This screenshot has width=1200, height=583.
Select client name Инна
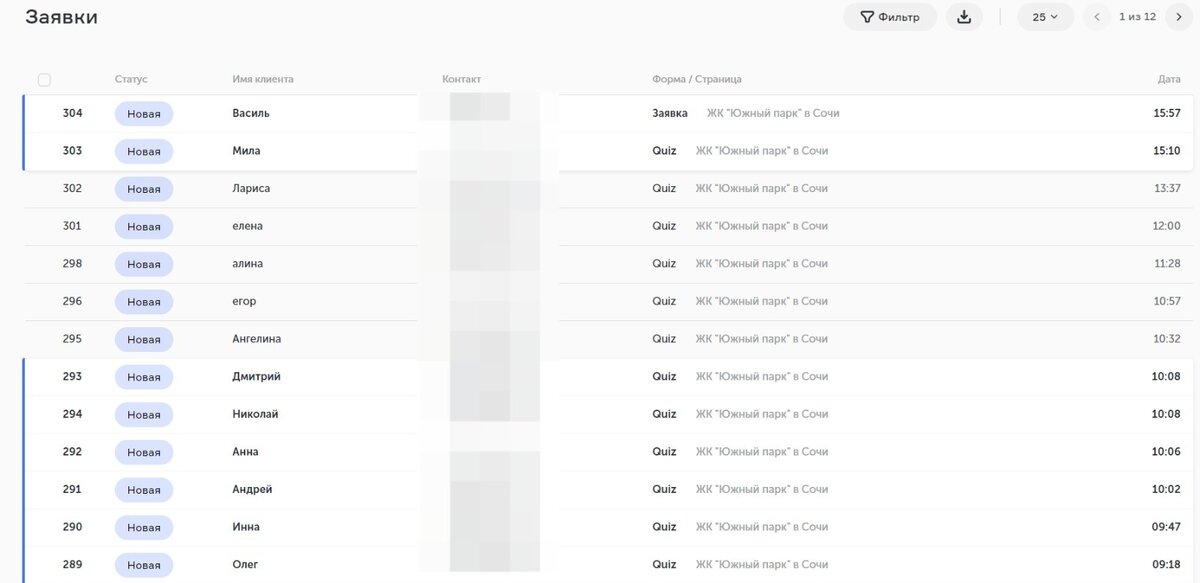click(x=246, y=527)
